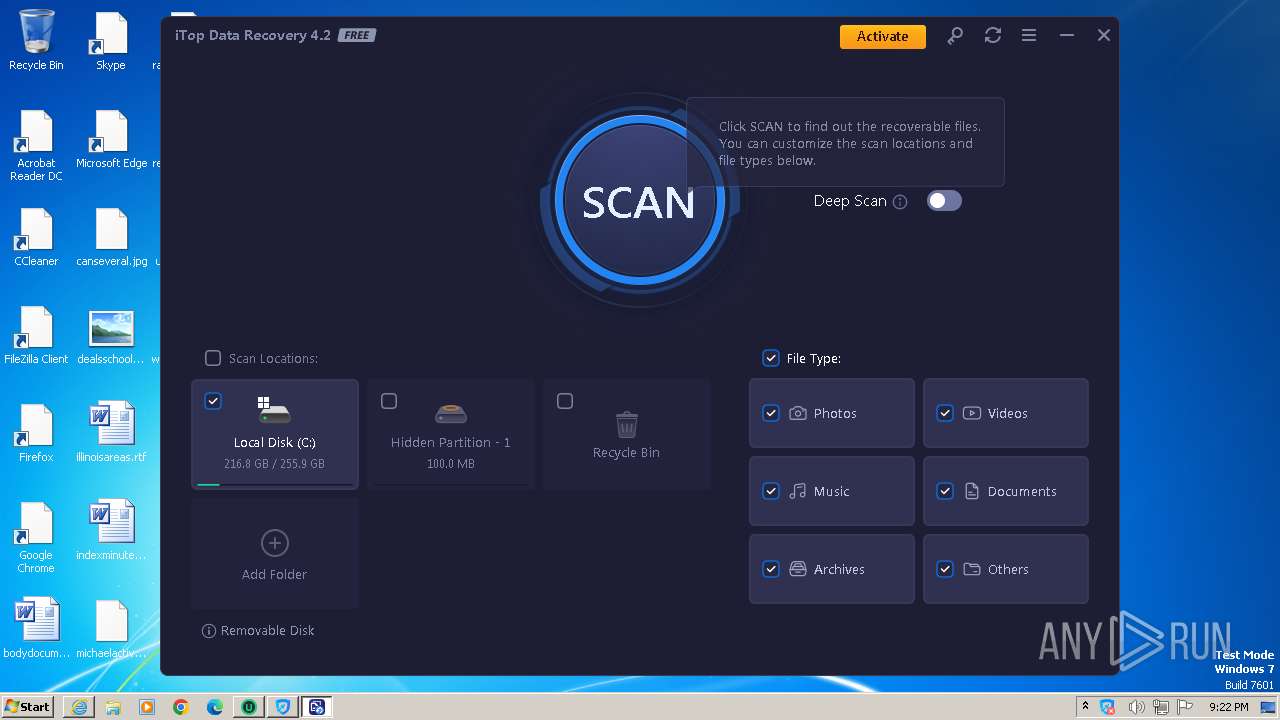
Task: Uncheck the Documents file type checkbox
Action: 945,491
